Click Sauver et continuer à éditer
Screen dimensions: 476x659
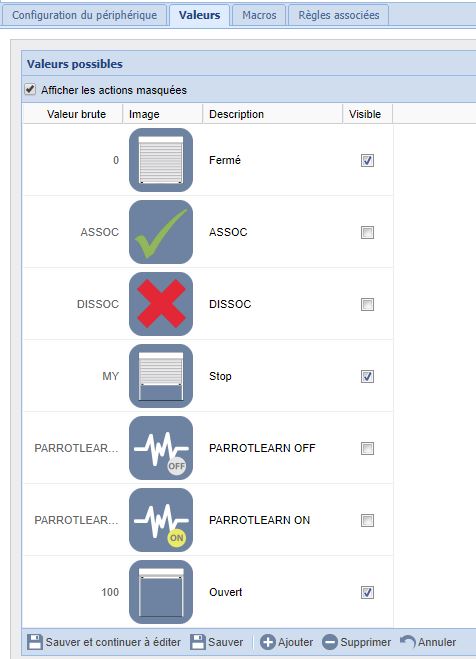[104, 642]
